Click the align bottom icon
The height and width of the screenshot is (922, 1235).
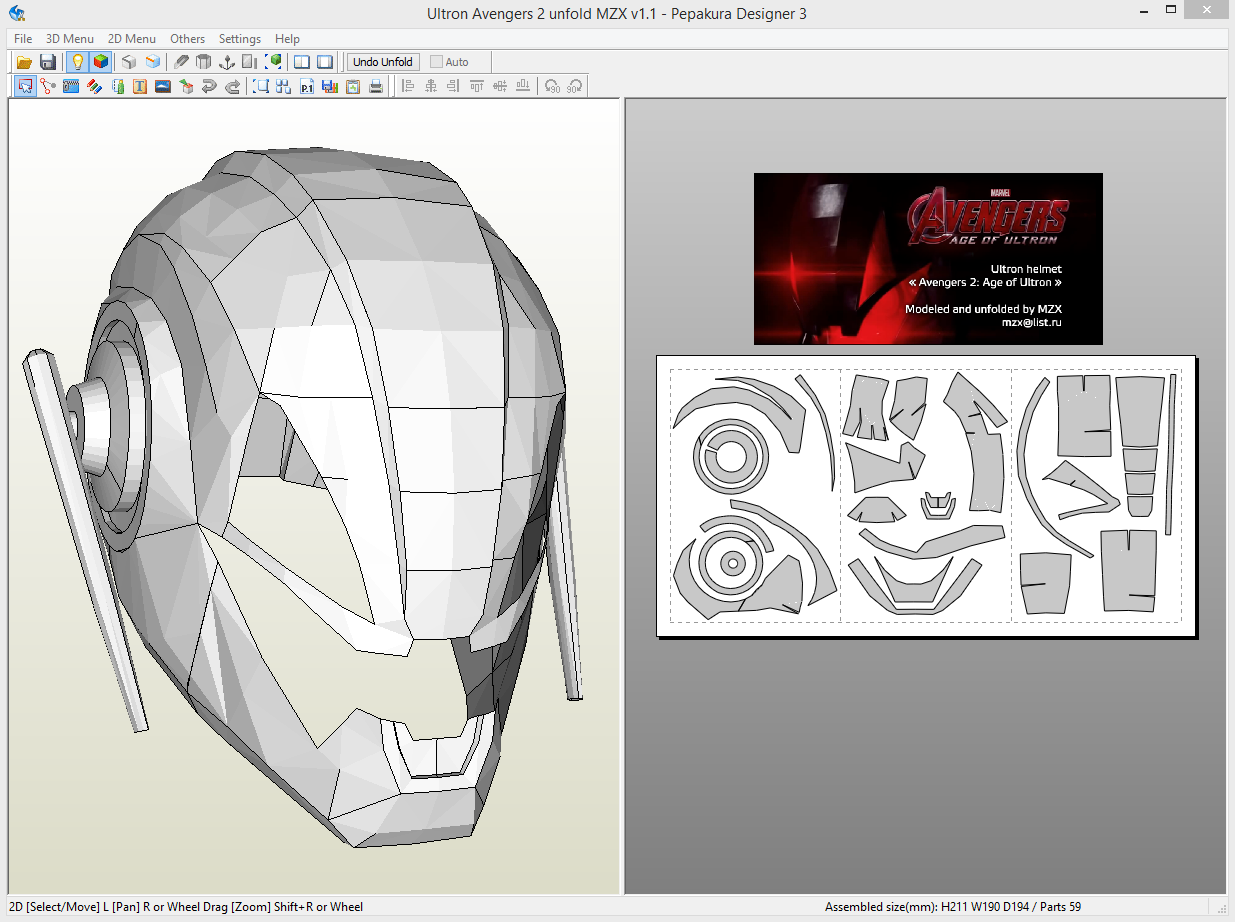[x=523, y=86]
